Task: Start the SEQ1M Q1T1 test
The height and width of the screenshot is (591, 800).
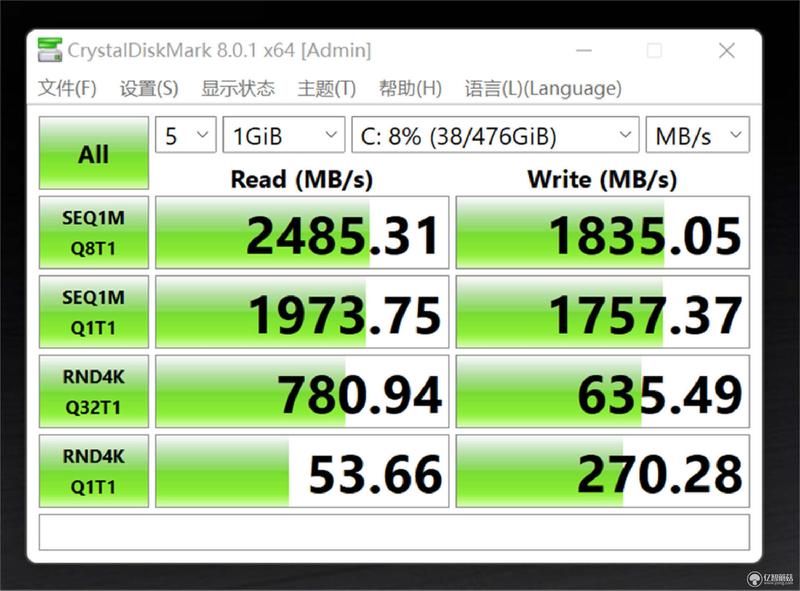Action: tap(94, 312)
